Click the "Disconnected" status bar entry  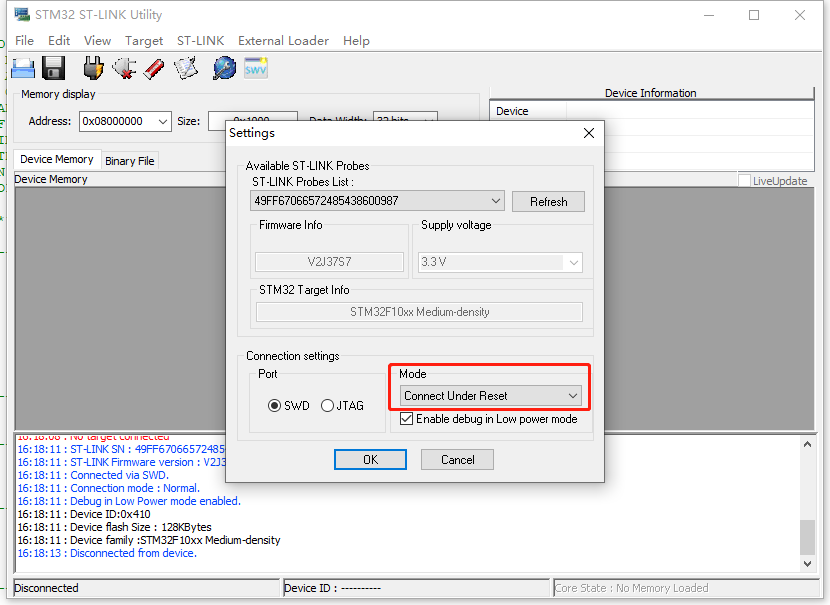point(146,588)
